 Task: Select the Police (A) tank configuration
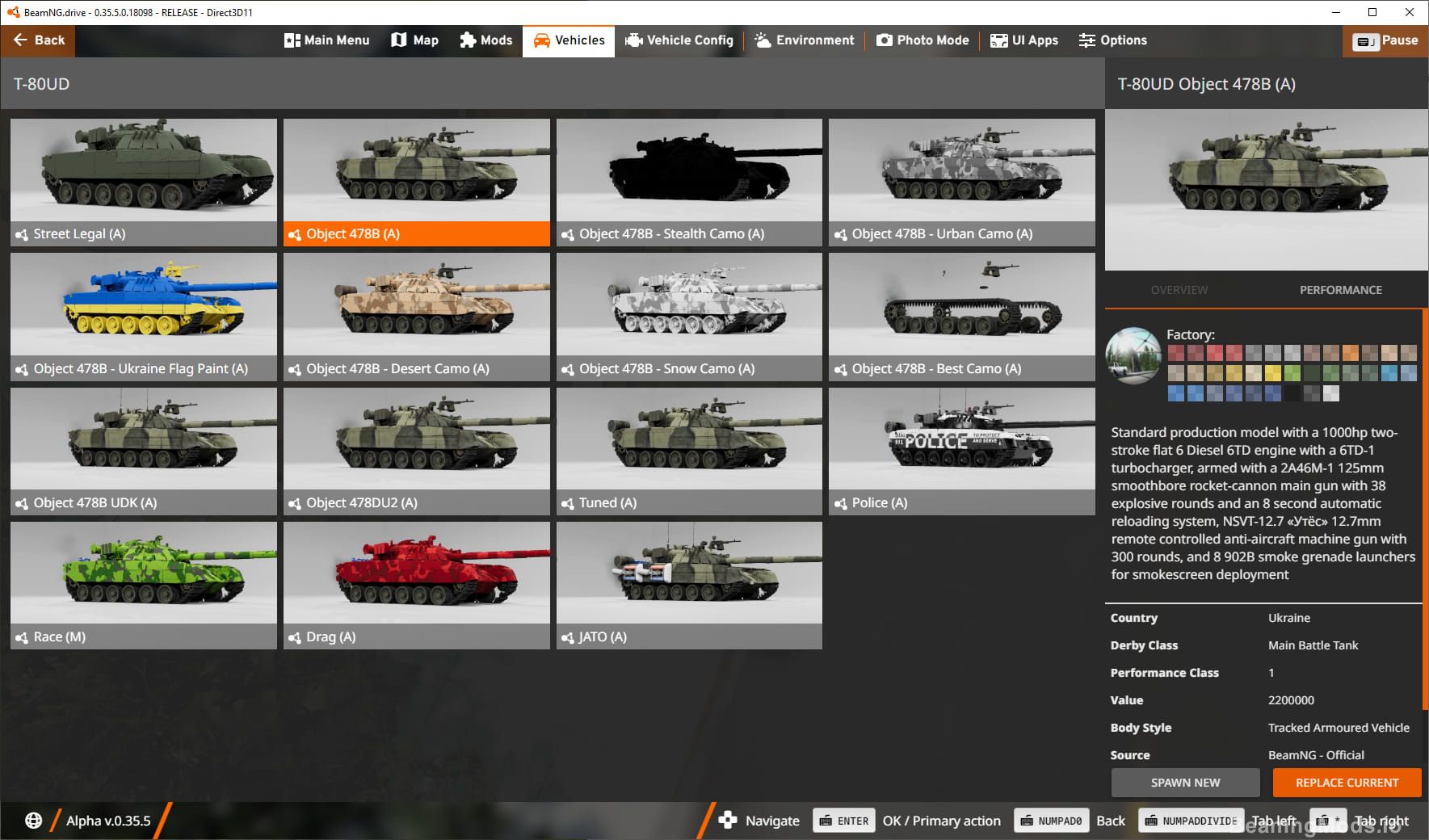[x=962, y=451]
